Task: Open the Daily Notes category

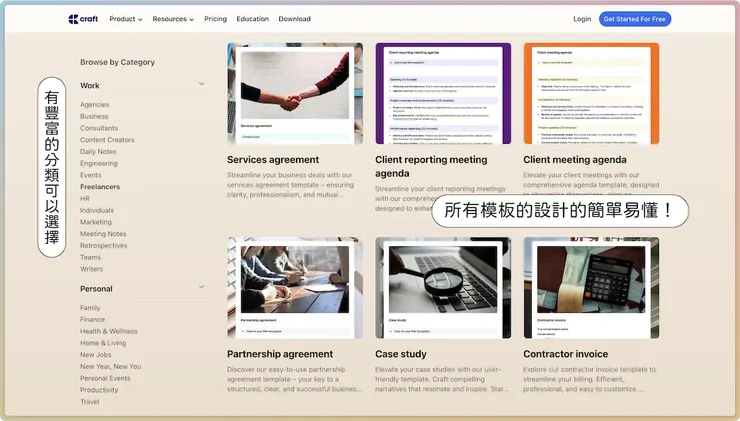Action: tap(98, 152)
